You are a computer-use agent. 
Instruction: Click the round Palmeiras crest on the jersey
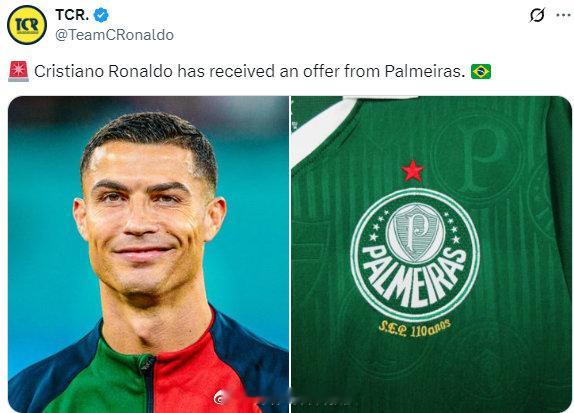(x=415, y=255)
